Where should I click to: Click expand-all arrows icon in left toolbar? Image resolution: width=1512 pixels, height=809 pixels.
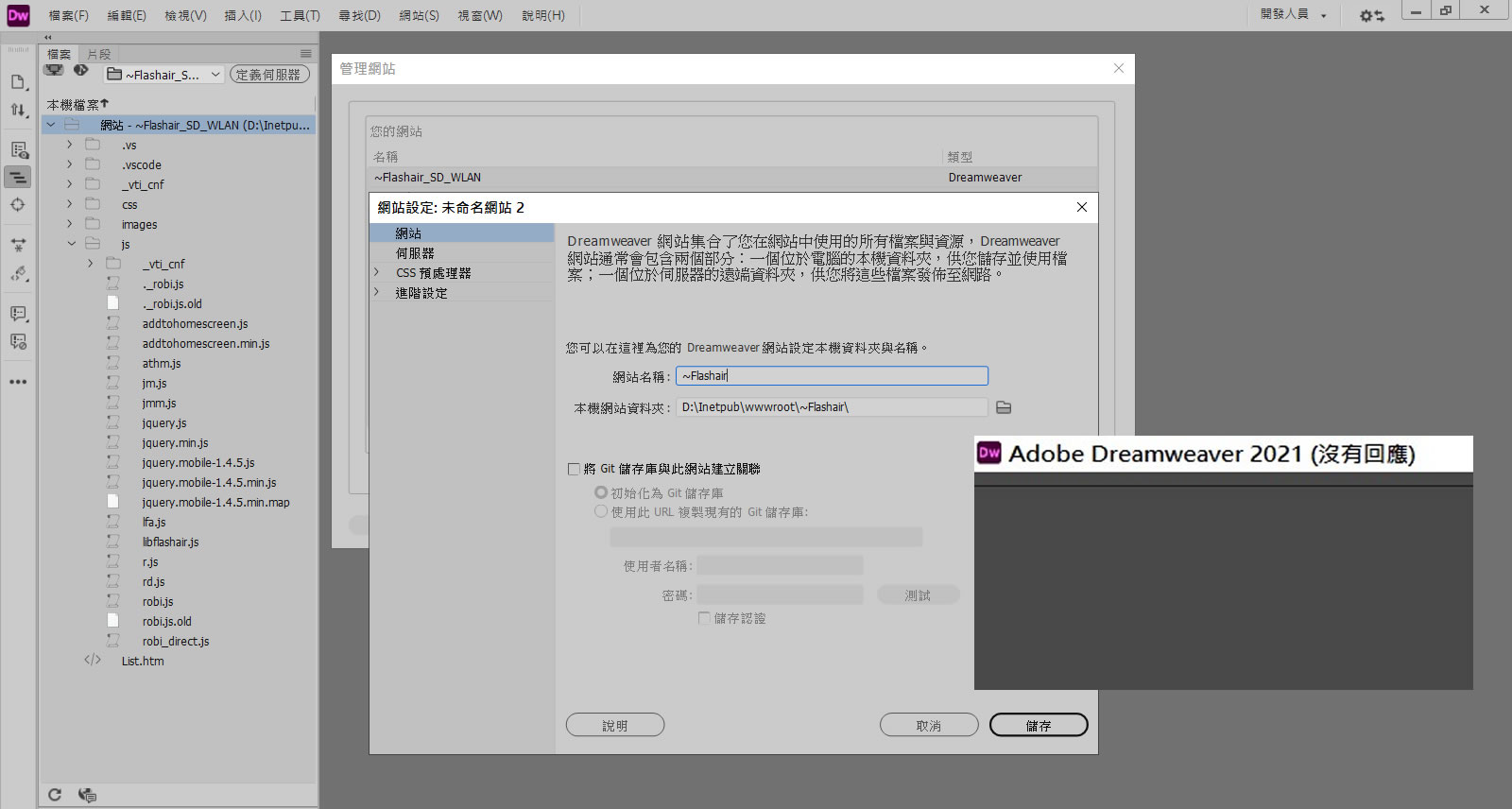(18, 245)
